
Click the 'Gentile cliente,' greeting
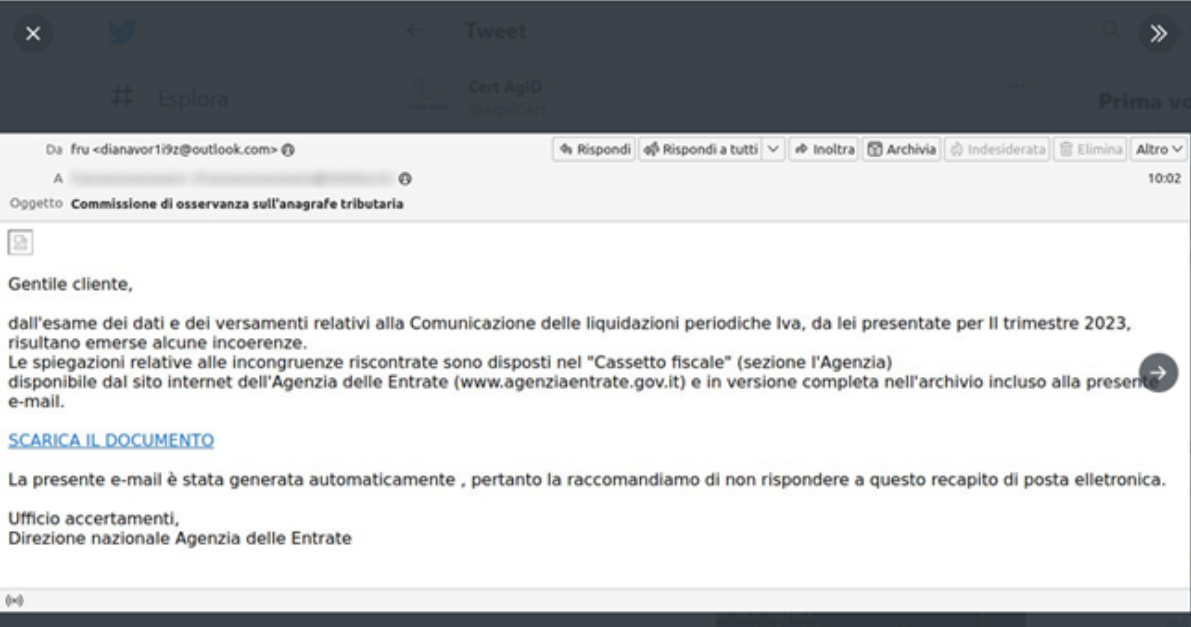pos(70,284)
